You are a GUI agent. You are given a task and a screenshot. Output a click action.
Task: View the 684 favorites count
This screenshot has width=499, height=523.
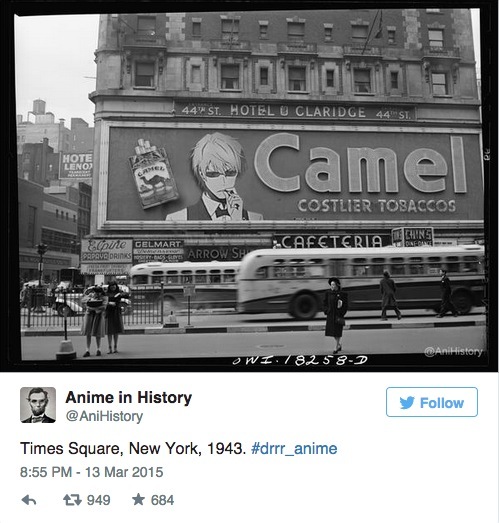(162, 500)
